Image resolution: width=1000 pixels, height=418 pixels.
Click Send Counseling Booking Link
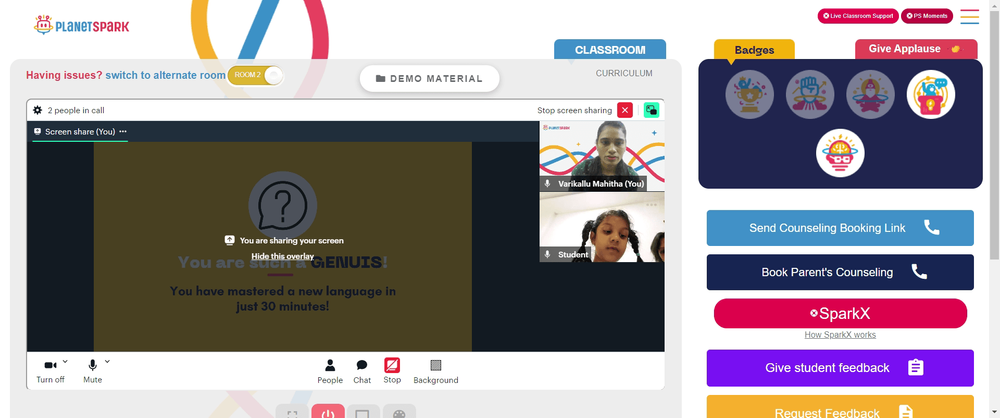coord(840,228)
